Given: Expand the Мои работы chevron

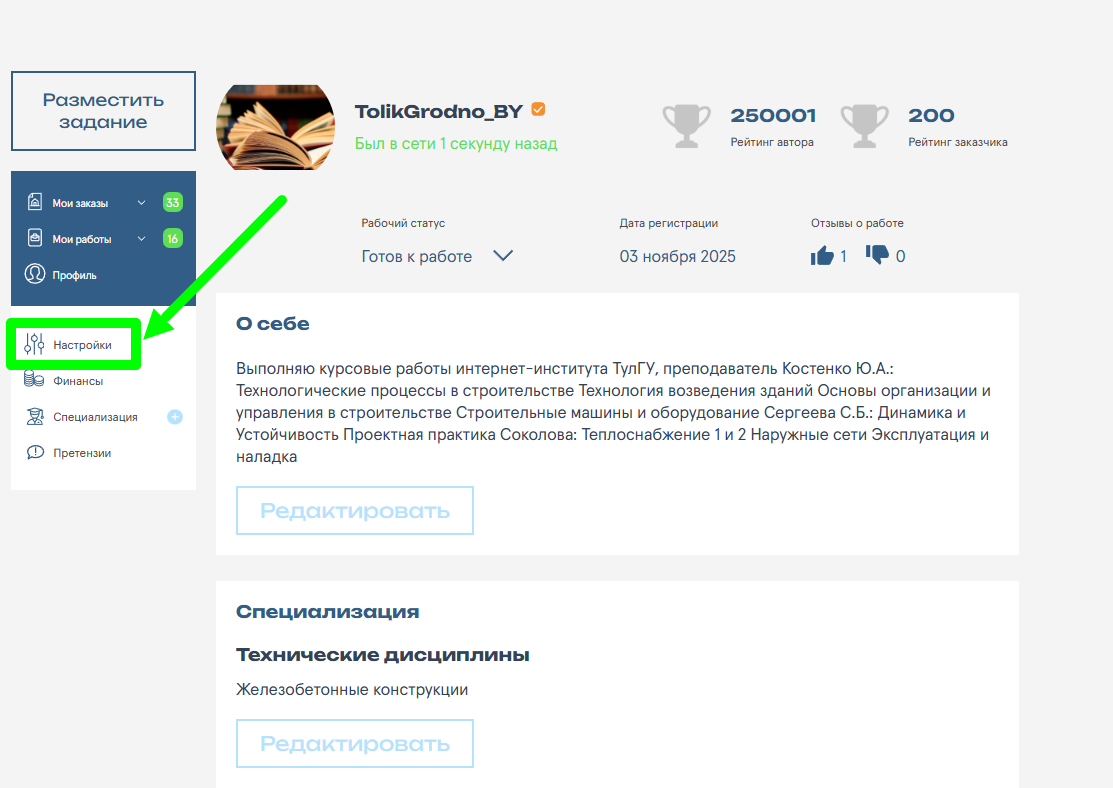Looking at the screenshot, I should pos(141,239).
